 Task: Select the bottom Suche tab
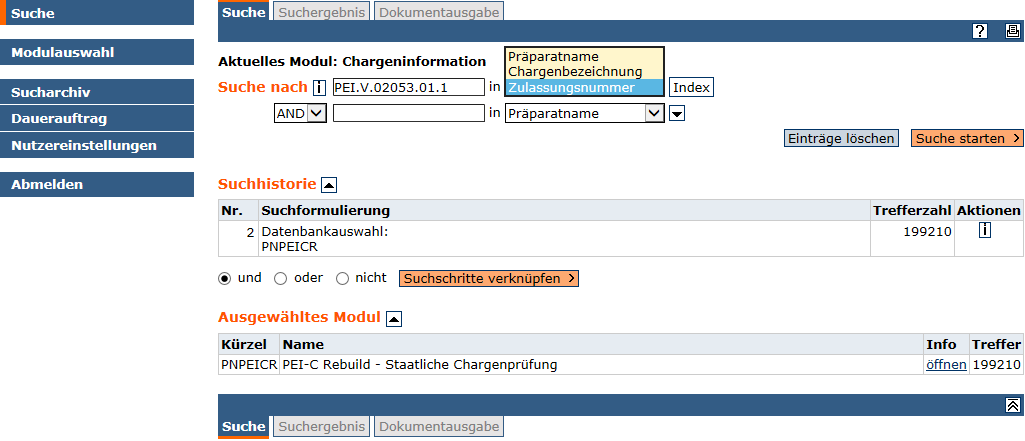coord(243,427)
